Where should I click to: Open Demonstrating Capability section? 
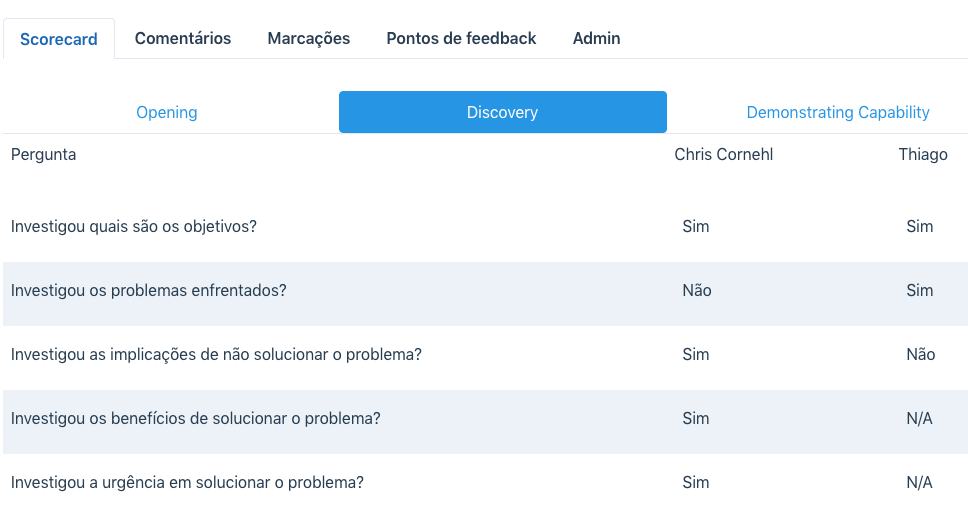[838, 112]
